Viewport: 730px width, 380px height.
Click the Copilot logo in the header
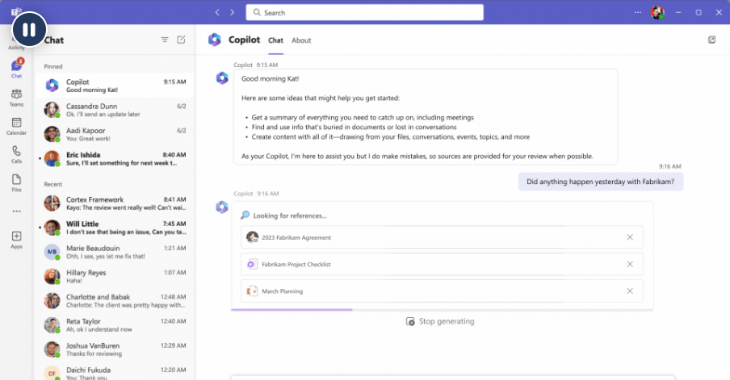(x=215, y=40)
